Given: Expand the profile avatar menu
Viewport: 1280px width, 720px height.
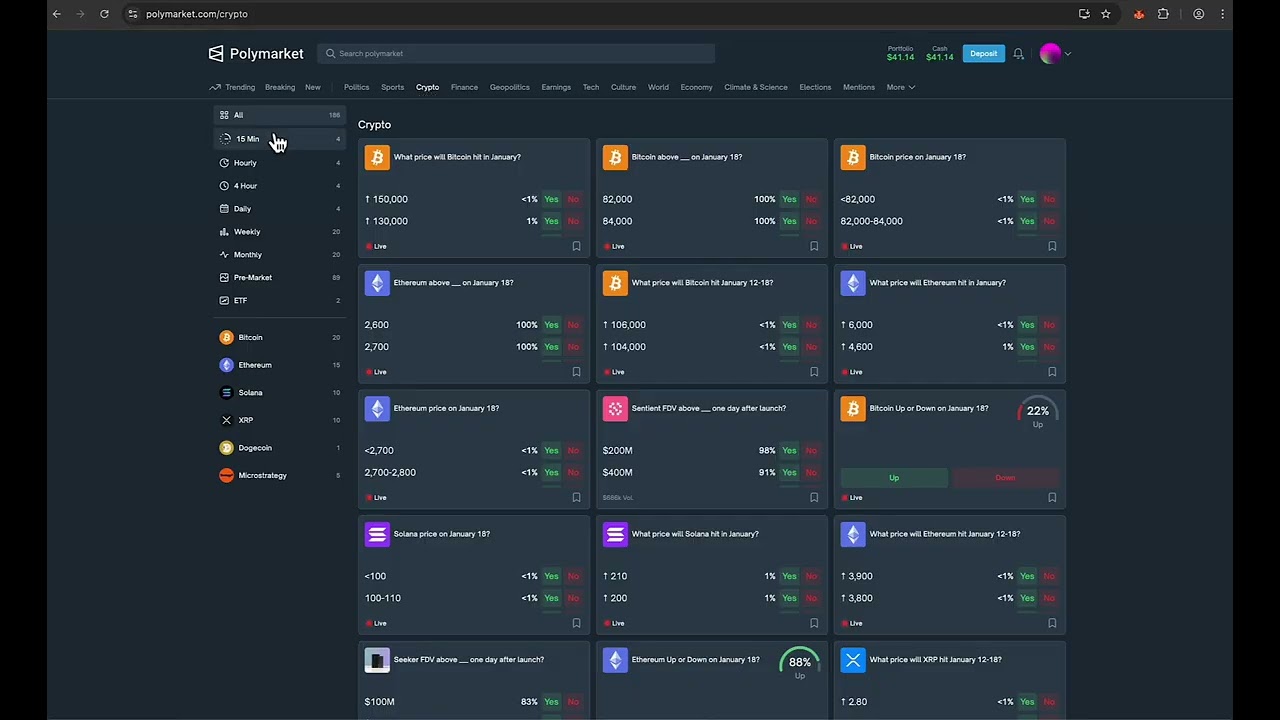Looking at the screenshot, I should (1055, 54).
